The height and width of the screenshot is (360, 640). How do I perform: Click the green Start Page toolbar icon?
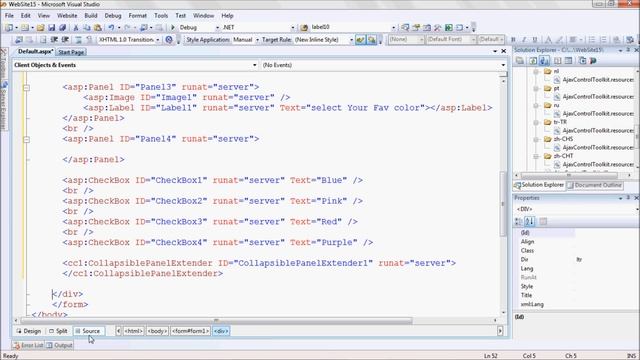(449, 28)
